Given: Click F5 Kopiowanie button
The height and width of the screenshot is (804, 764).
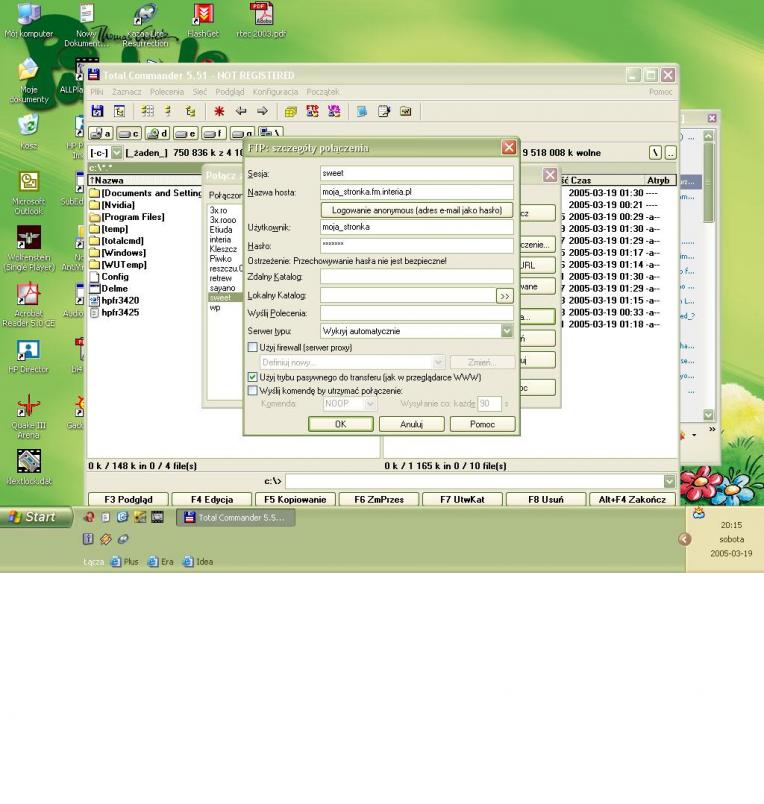Looking at the screenshot, I should tap(295, 499).
